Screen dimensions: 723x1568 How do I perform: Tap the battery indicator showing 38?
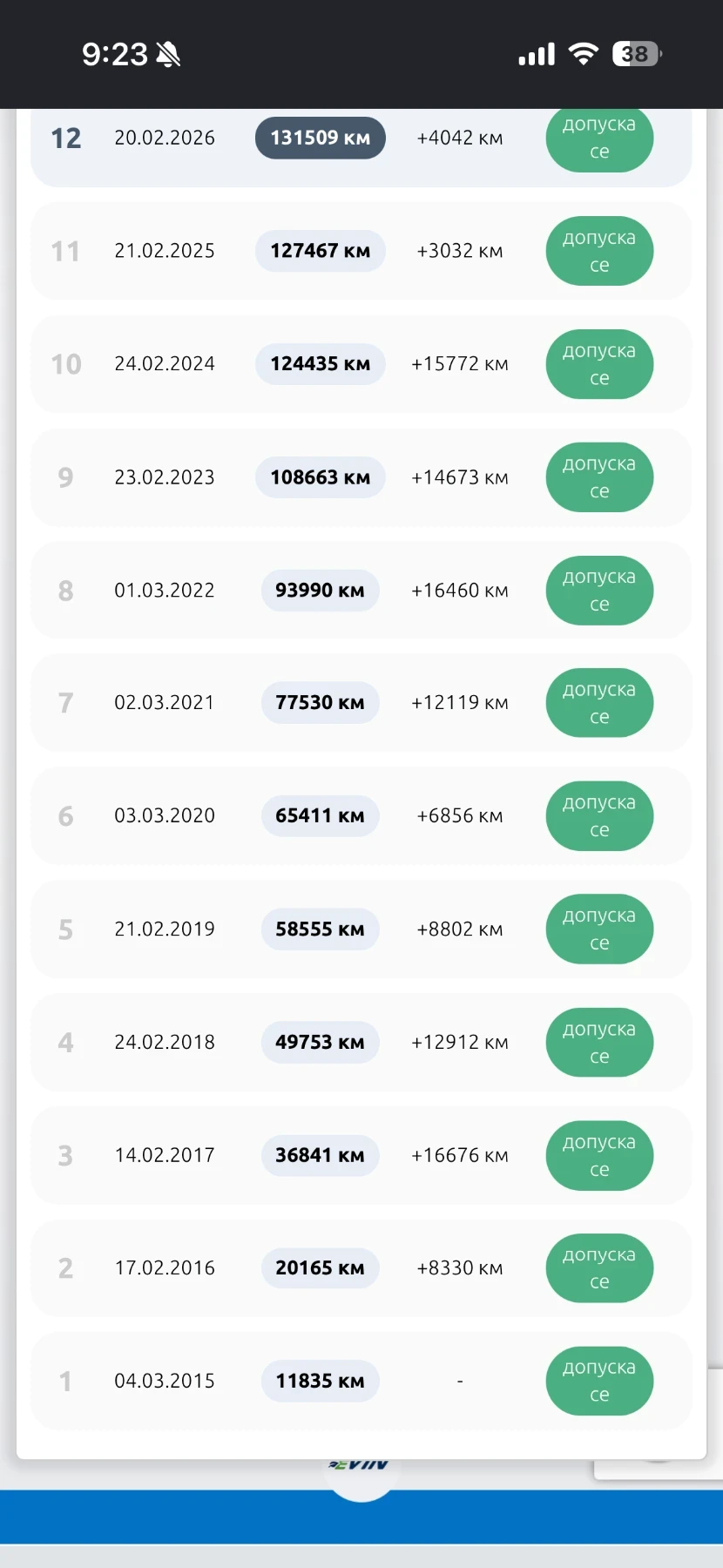pyautogui.click(x=637, y=54)
